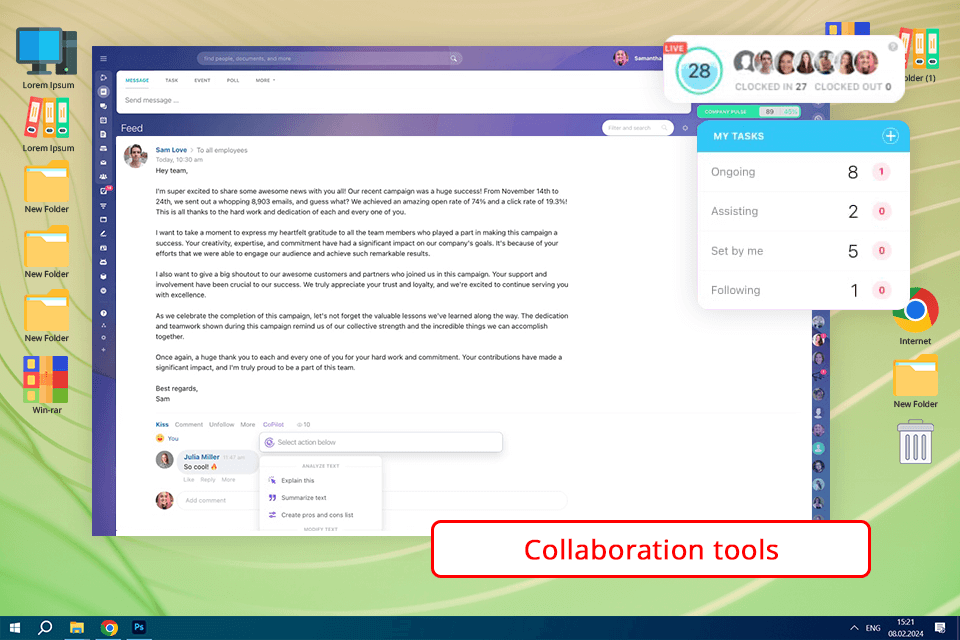Viewport: 960px width, 640px height.
Task: Open the notification center in the taskbar
Action: click(x=940, y=628)
